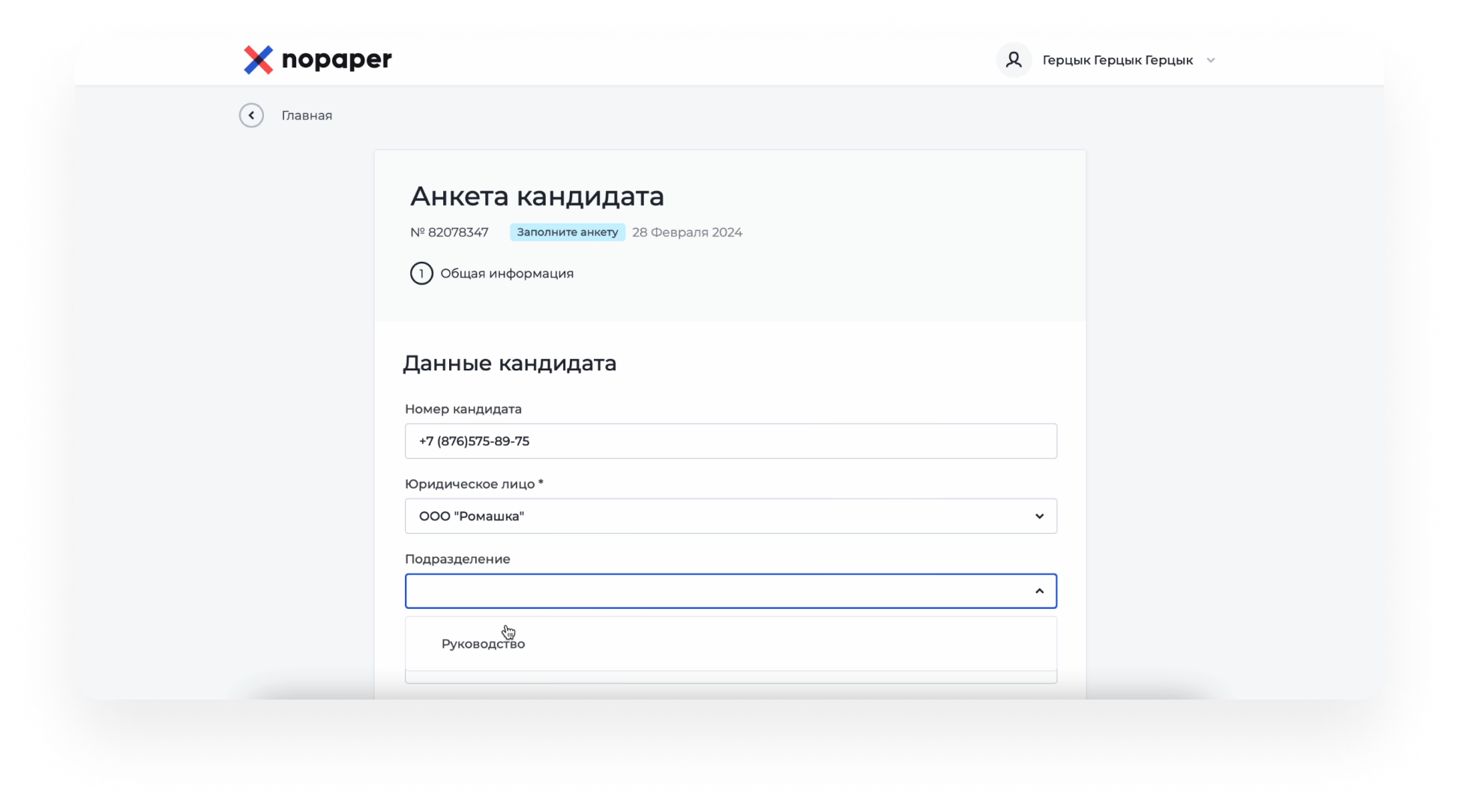This screenshot has height=812, width=1459.
Task: Click the анкеты number 82078347 label
Action: click(x=448, y=231)
